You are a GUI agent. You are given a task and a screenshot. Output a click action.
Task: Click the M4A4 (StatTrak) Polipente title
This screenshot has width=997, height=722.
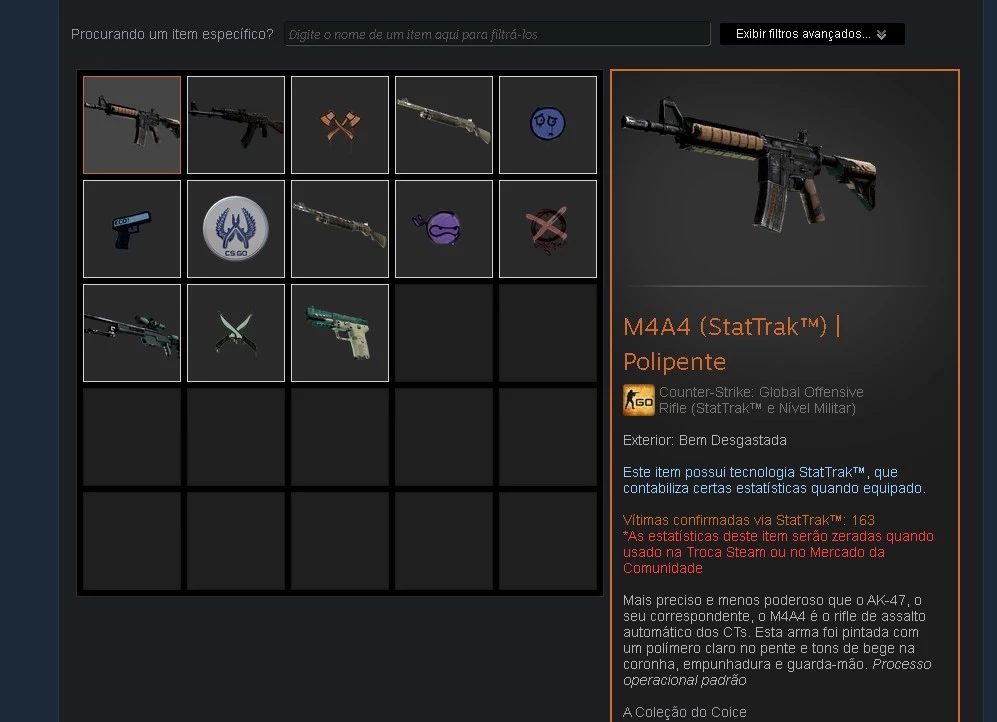[x=732, y=344]
